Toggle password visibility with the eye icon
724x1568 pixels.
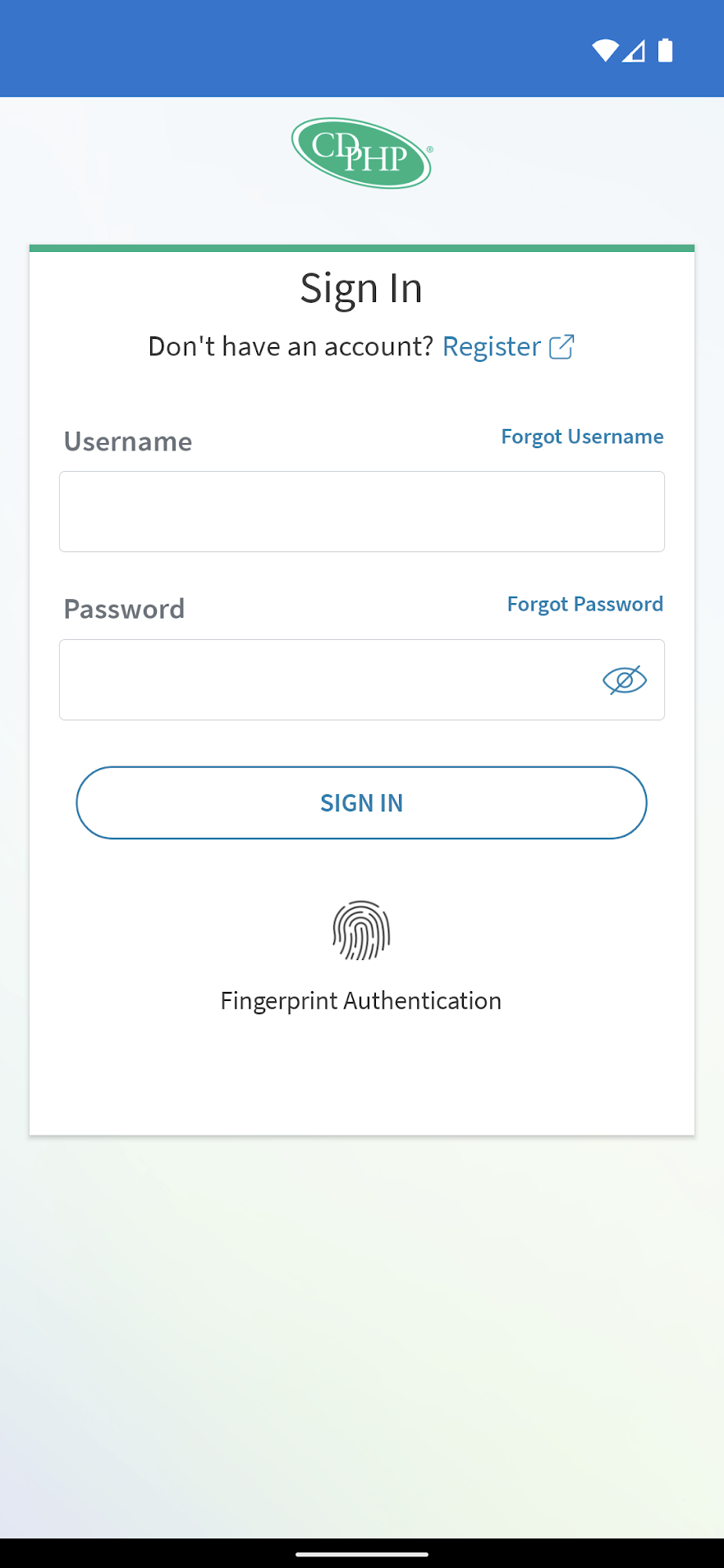tap(625, 680)
